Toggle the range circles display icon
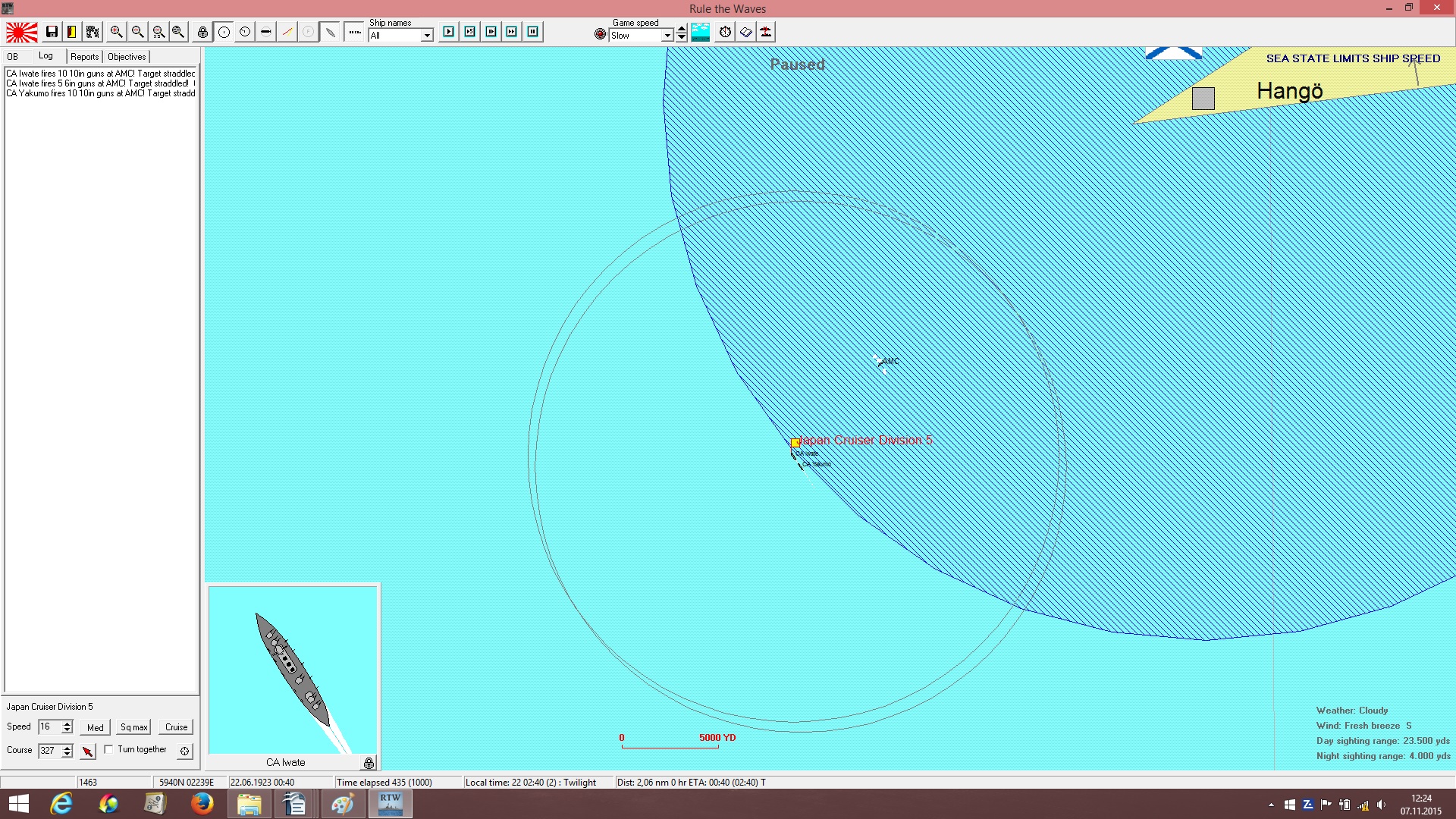 (x=224, y=32)
